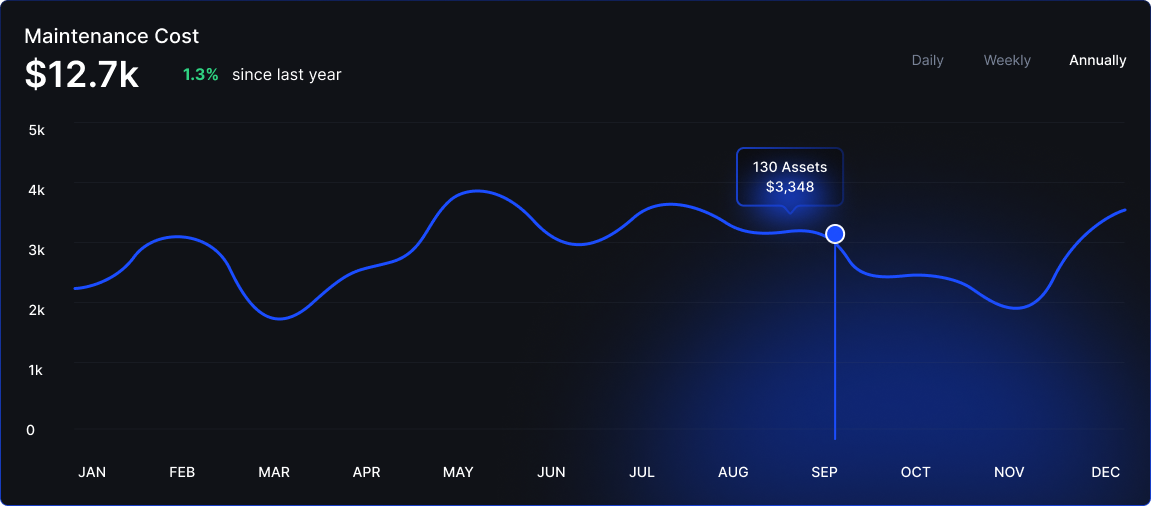Select JUN on the month axis
The image size is (1151, 506).
click(x=551, y=472)
